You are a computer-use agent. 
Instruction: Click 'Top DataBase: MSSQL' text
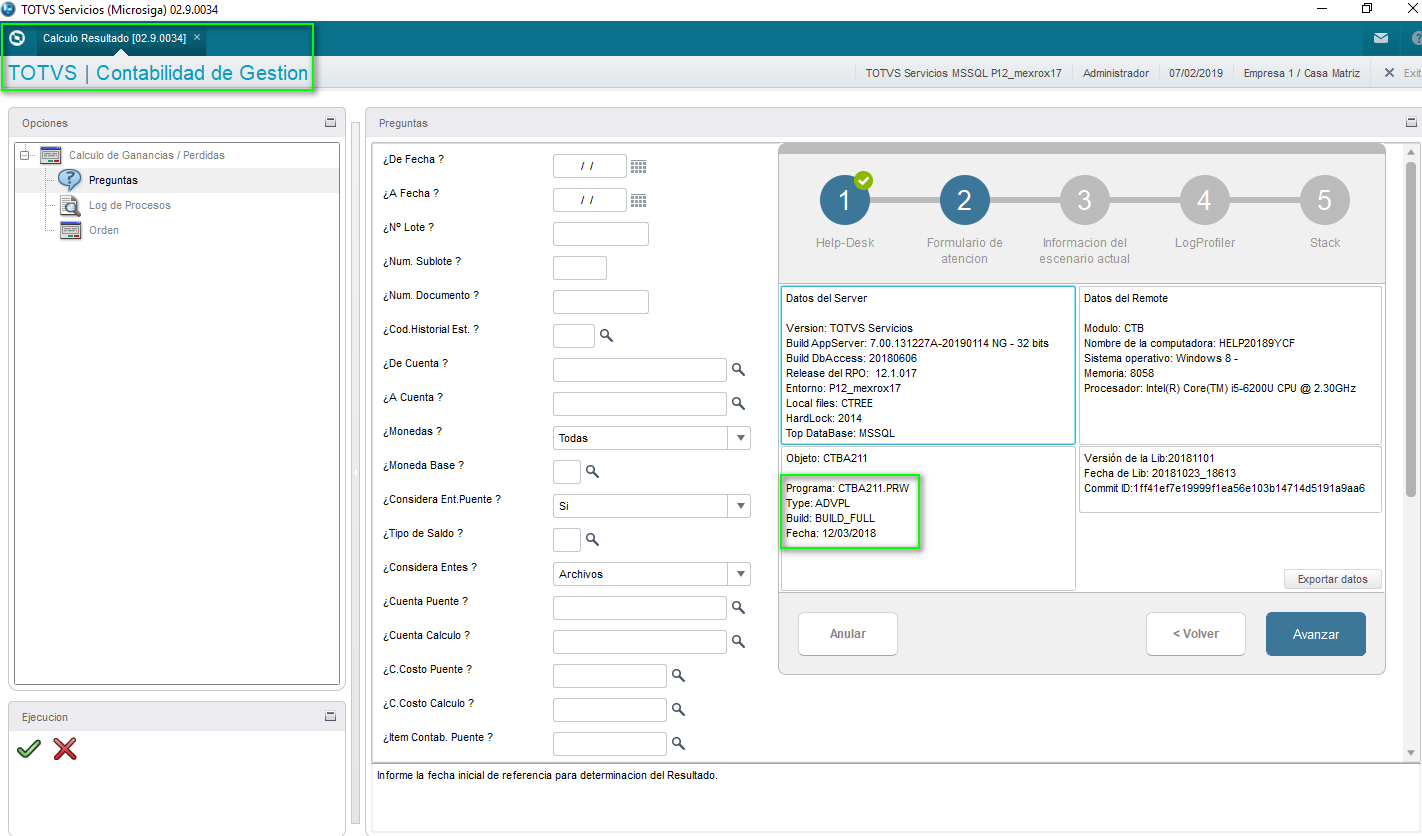[840, 433]
